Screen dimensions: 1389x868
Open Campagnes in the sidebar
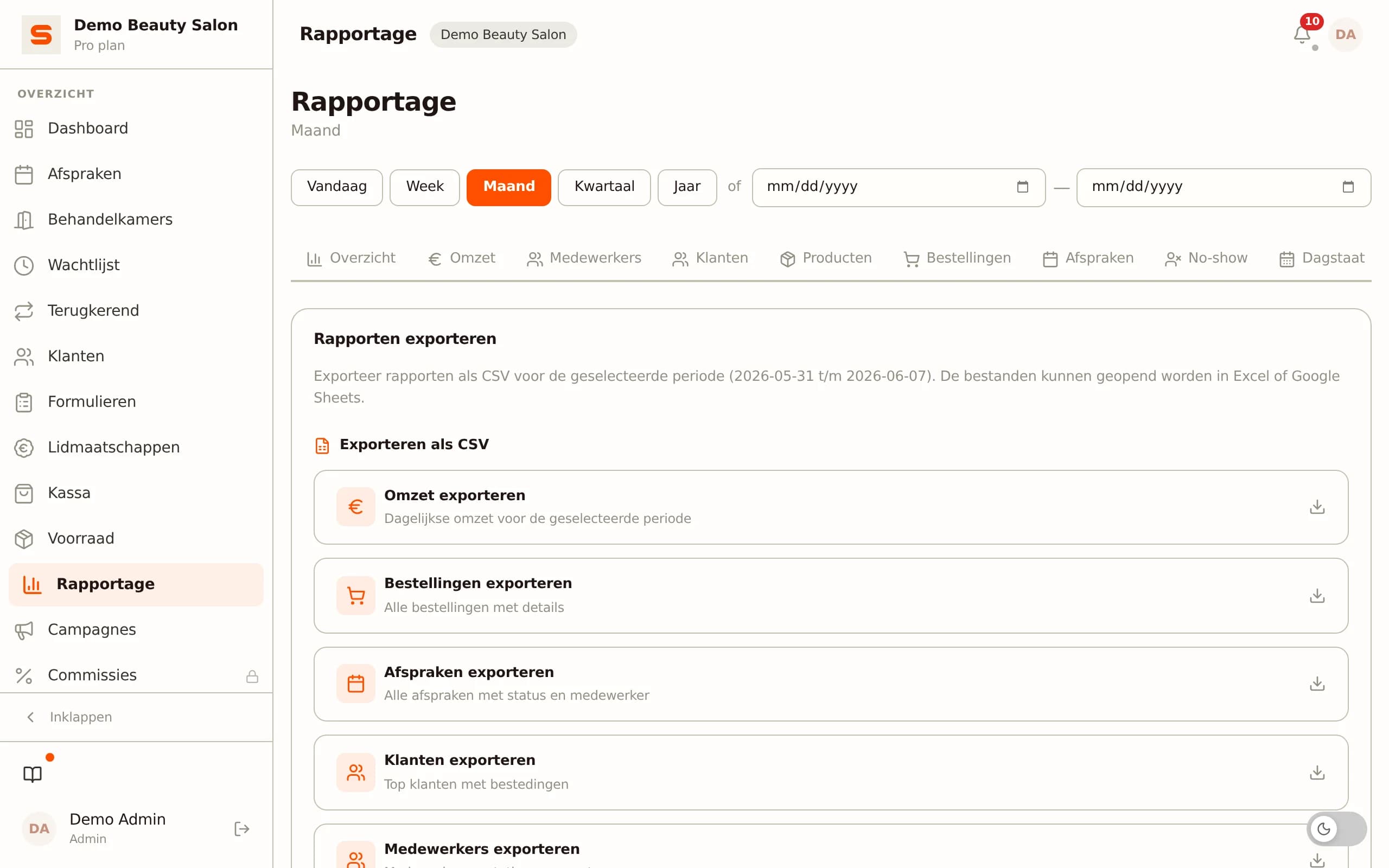pos(136,629)
